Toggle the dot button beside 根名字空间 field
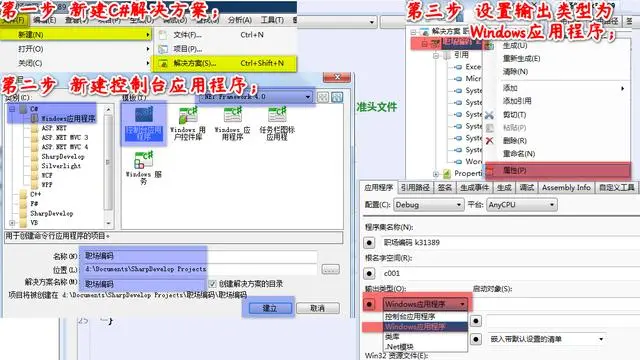This screenshot has width=640, height=360. click(x=369, y=273)
